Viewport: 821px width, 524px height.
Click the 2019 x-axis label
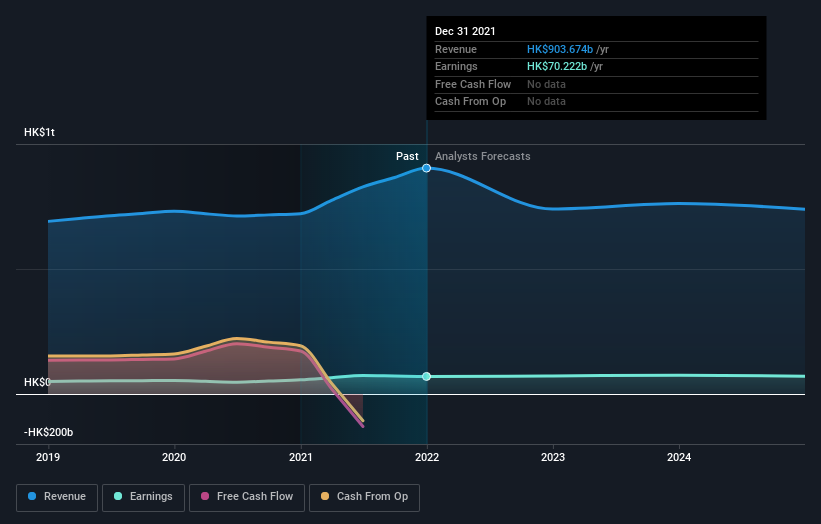click(x=48, y=457)
